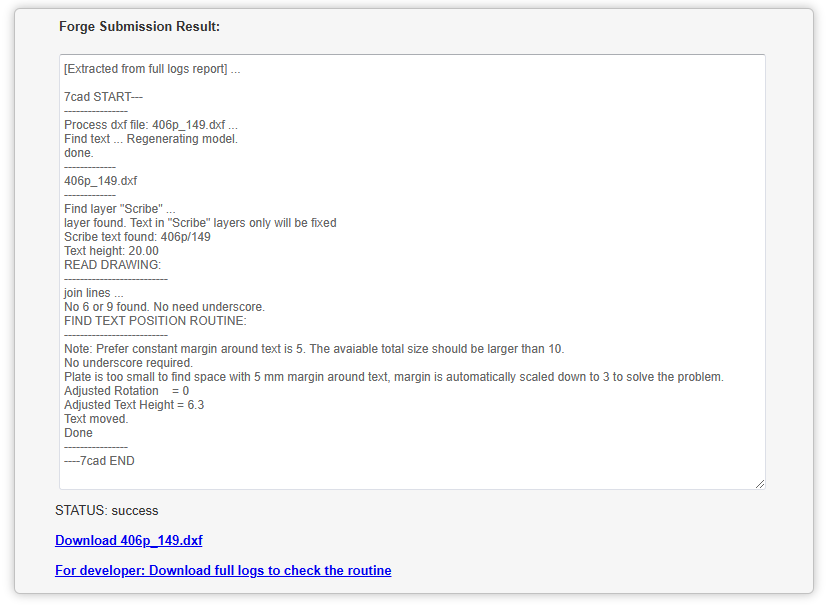Click the Text moved. log line
Screen dimensions: 831x605
point(96,419)
